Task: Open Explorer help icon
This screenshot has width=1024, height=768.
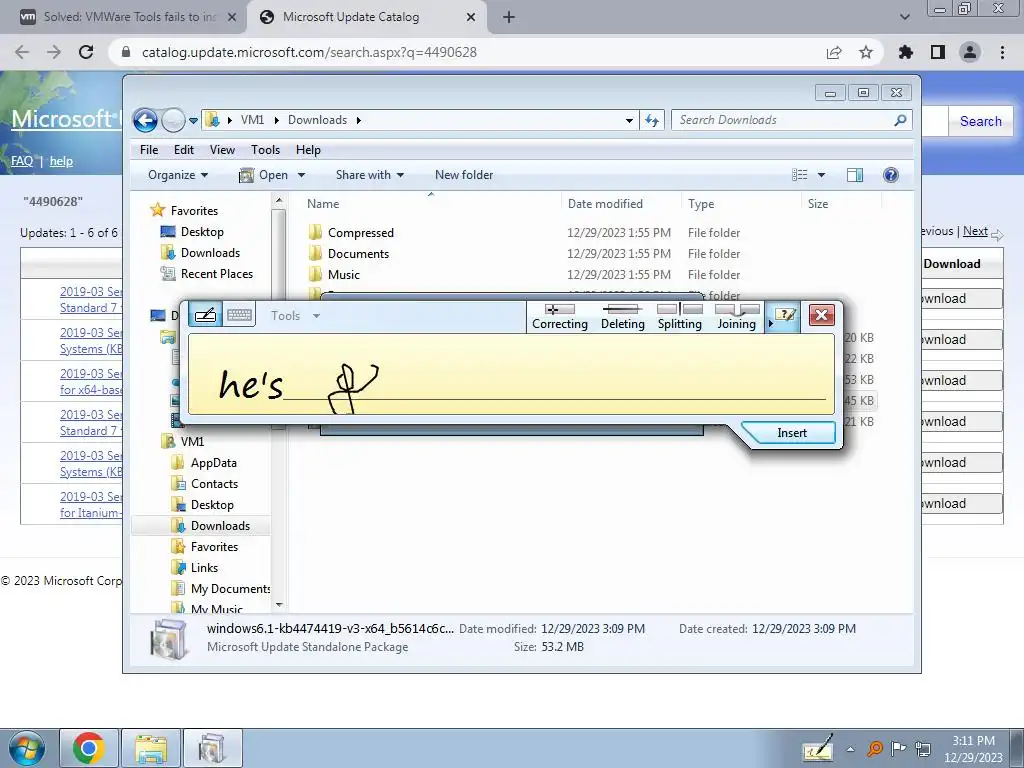Action: 891,175
